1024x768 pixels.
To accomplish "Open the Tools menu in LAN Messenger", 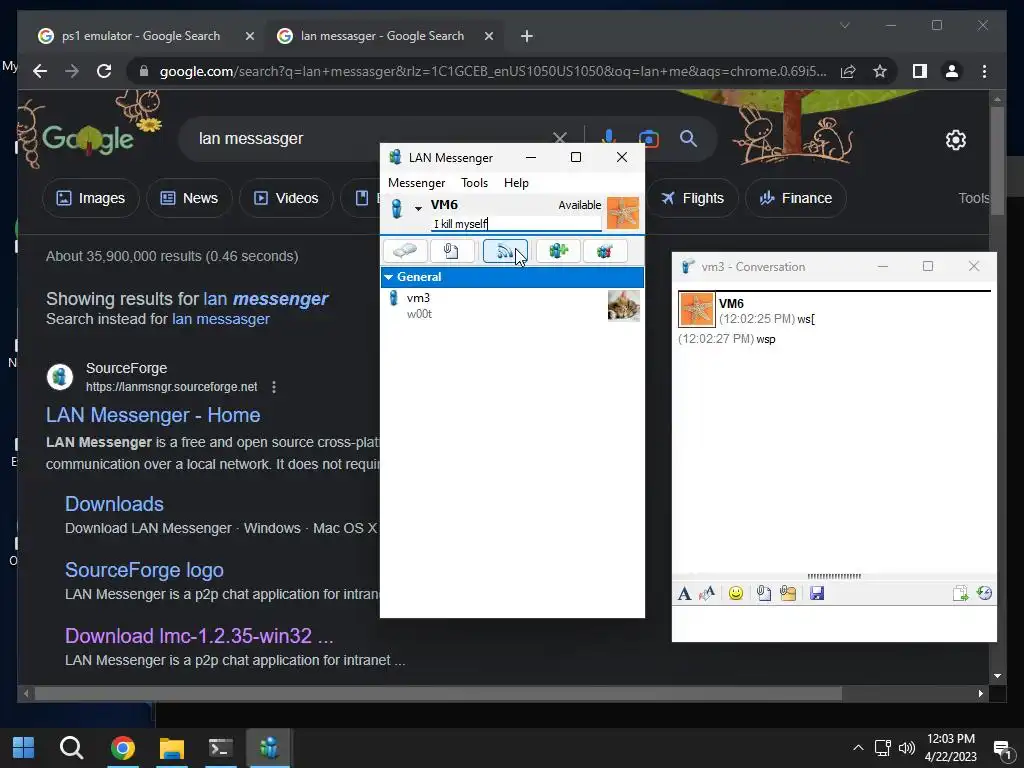I will click(474, 183).
